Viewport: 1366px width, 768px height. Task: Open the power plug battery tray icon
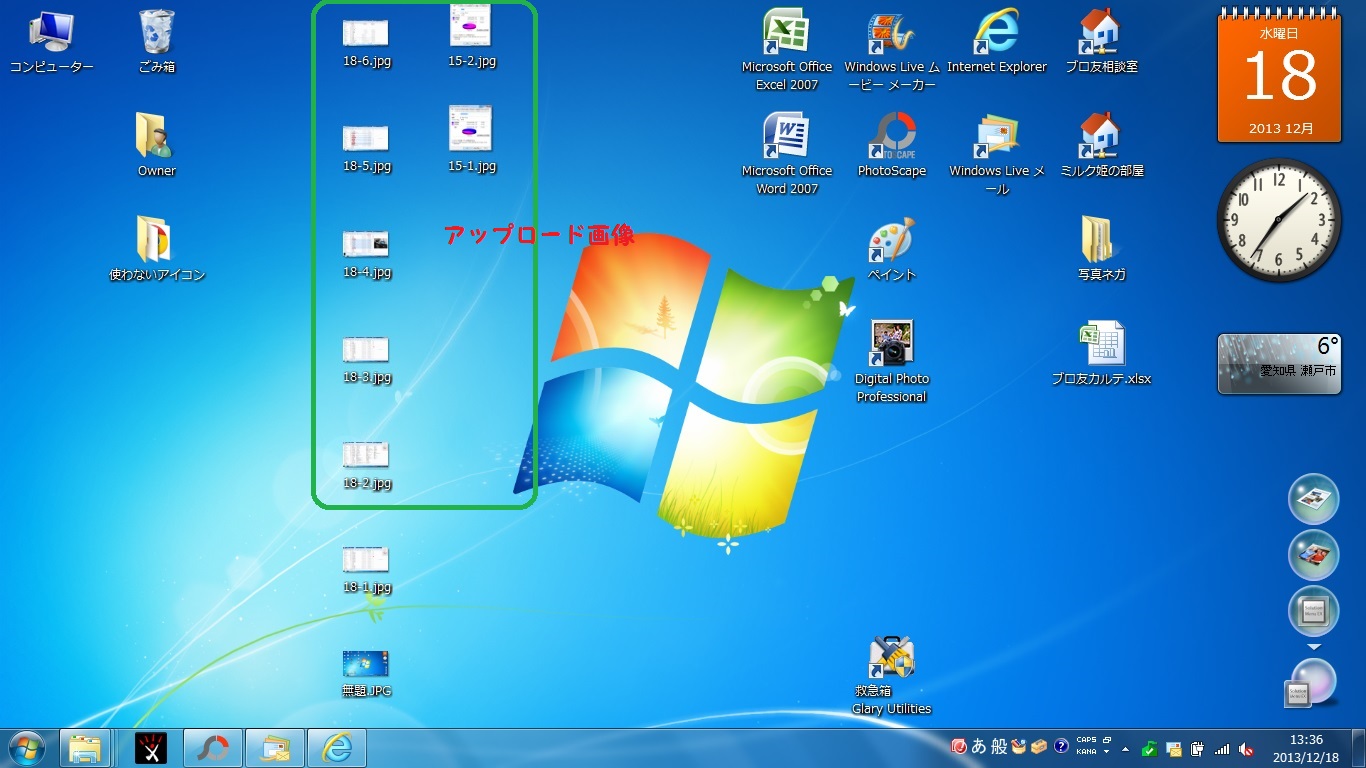[x=1196, y=748]
